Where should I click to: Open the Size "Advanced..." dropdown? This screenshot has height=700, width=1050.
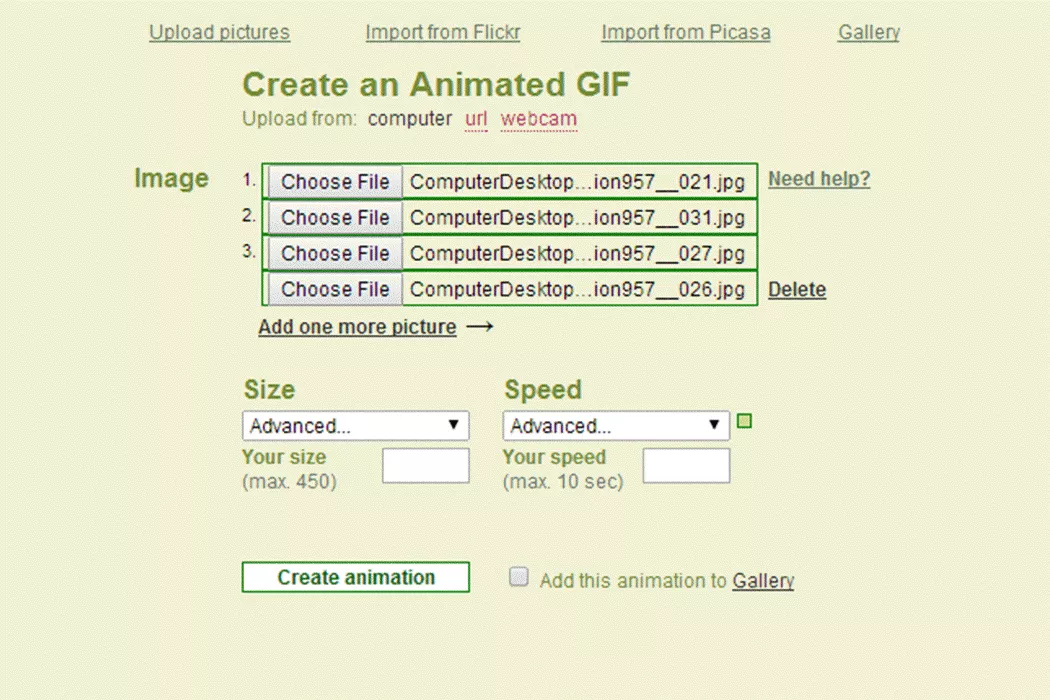355,425
